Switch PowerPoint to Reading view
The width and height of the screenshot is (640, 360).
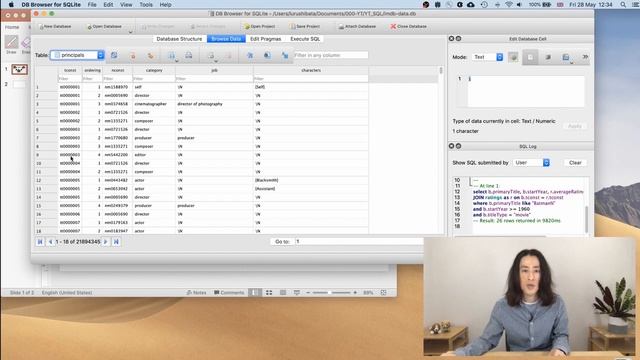(283, 293)
